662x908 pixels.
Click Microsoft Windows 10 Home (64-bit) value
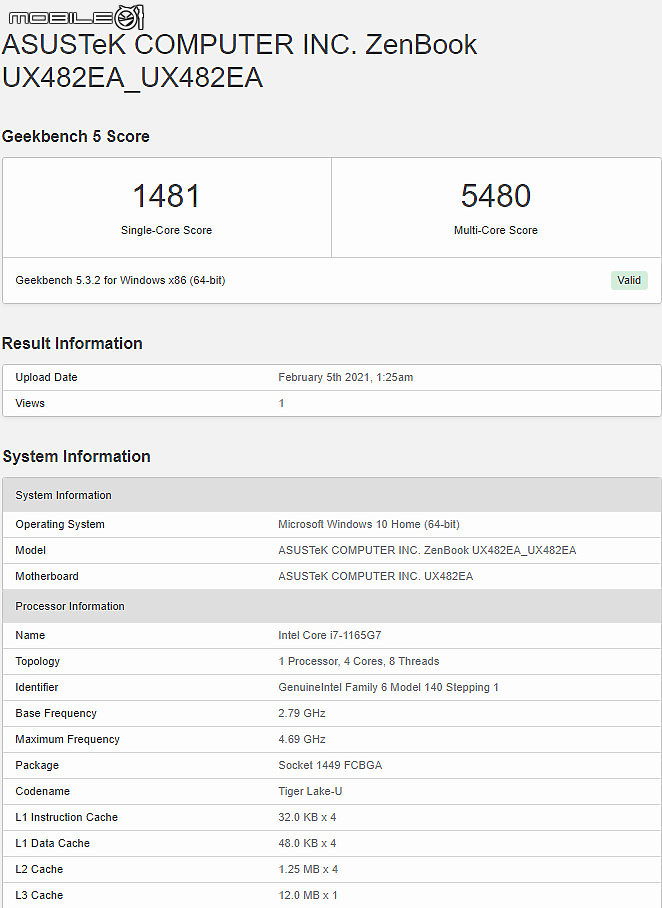pyautogui.click(x=369, y=524)
